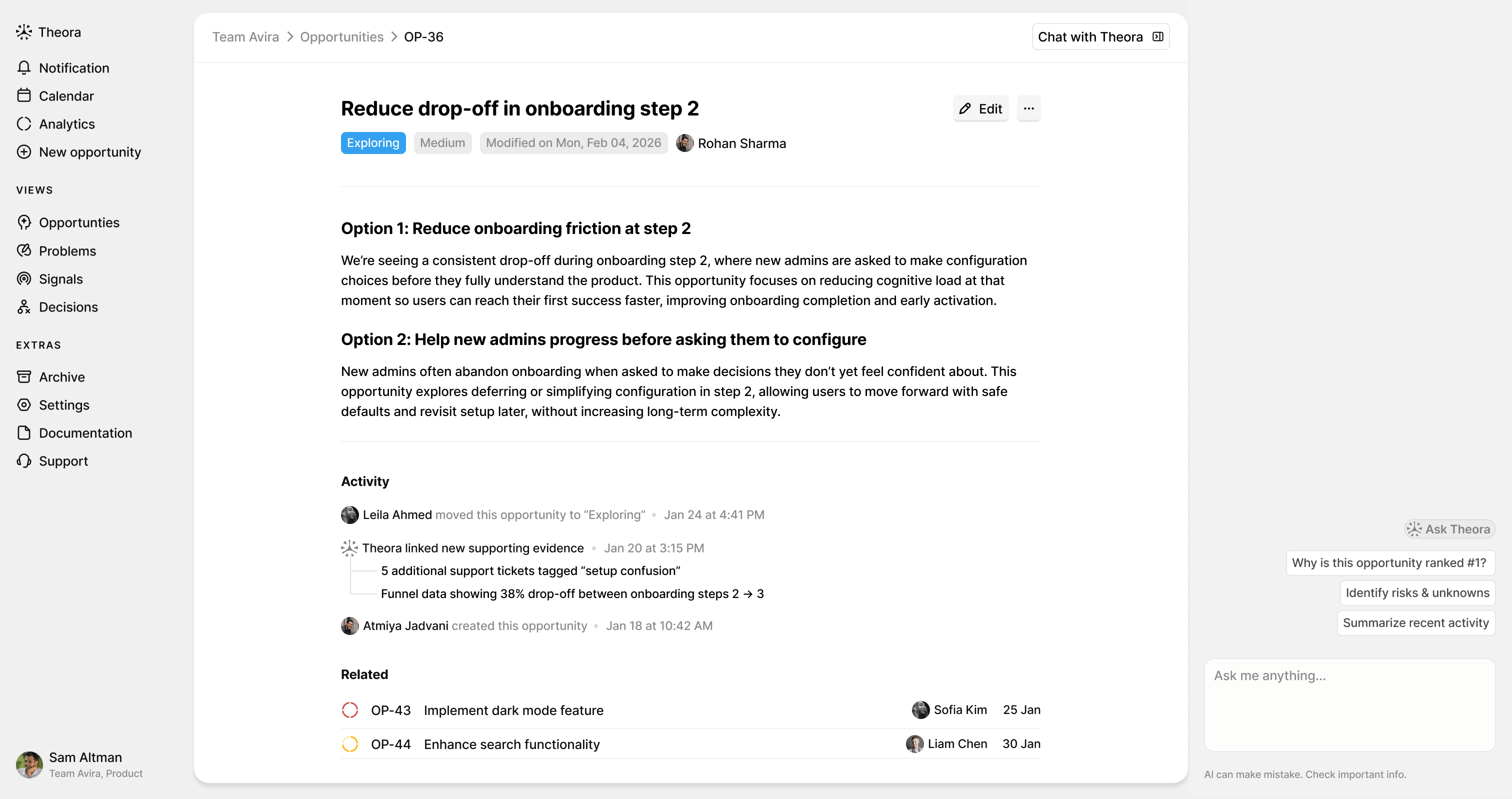1512x799 pixels.
Task: Open the Signals view
Action: pyautogui.click(x=60, y=279)
